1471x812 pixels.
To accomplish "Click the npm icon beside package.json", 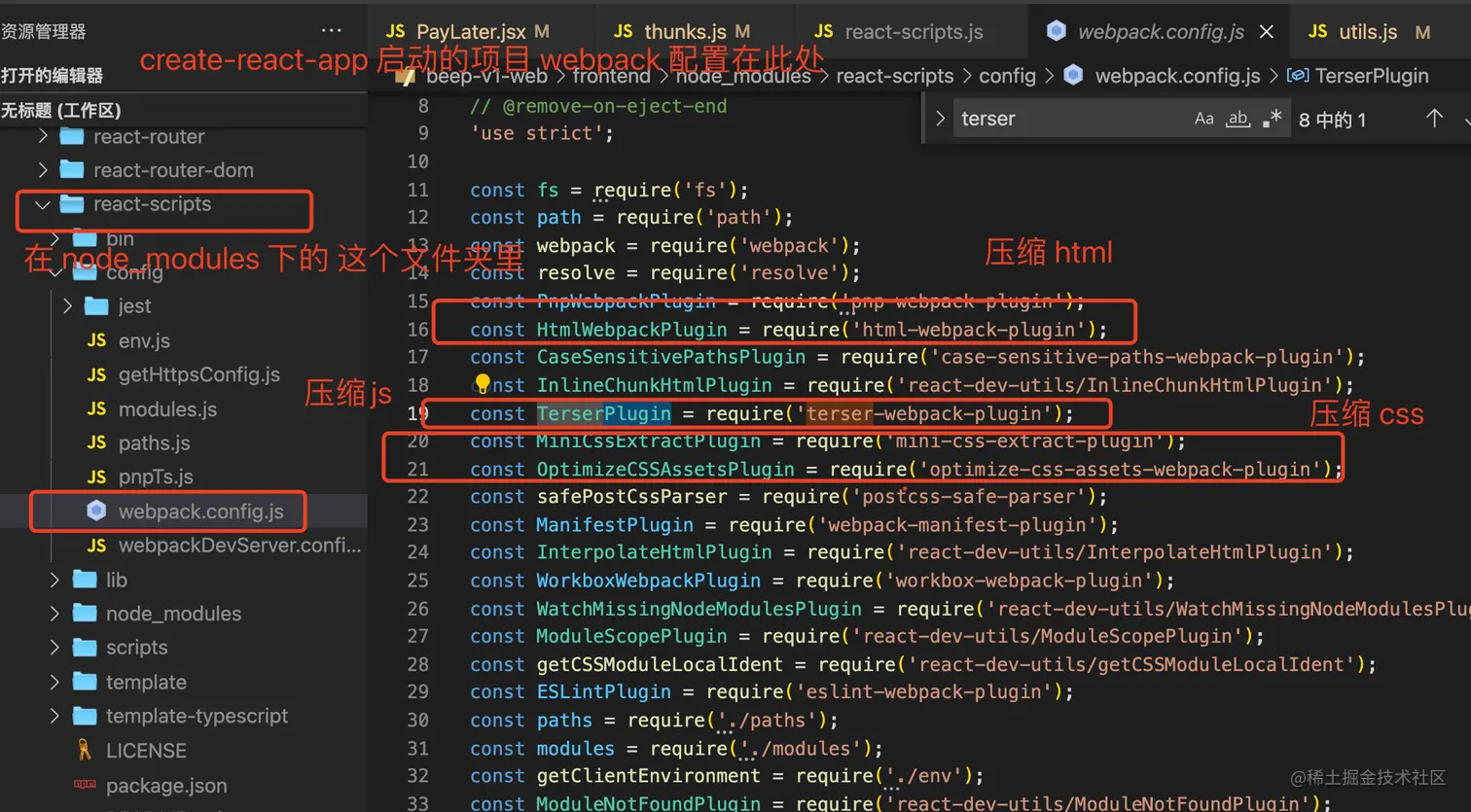I will 85,784.
